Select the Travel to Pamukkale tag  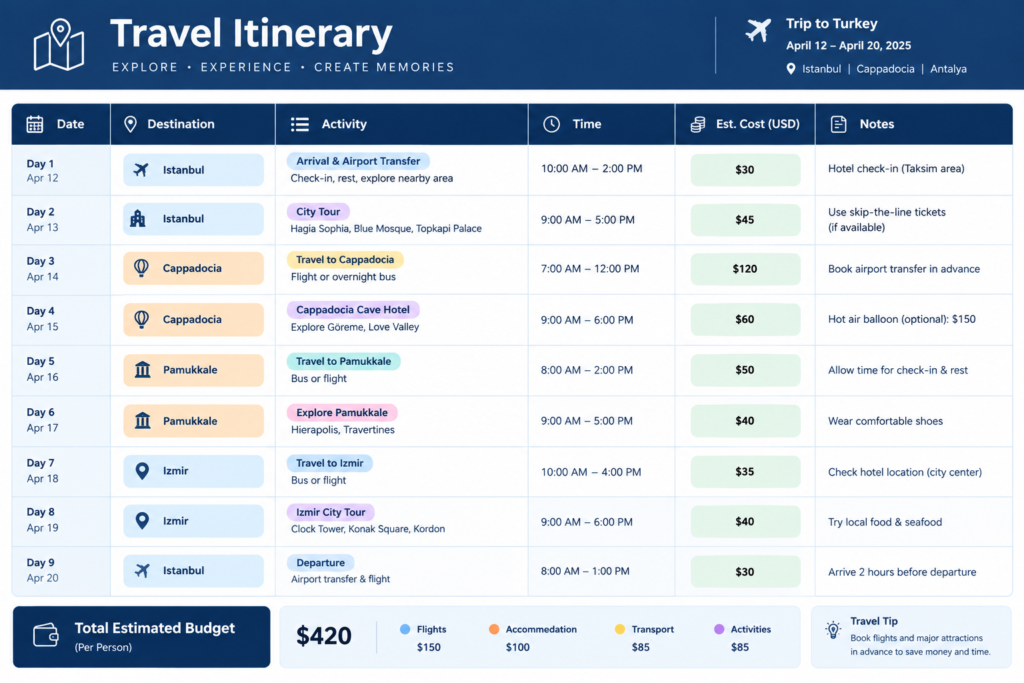[x=344, y=361]
